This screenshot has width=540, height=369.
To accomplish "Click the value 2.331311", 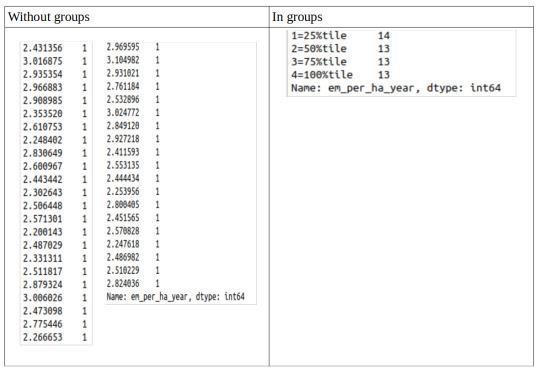I will pos(43,258).
